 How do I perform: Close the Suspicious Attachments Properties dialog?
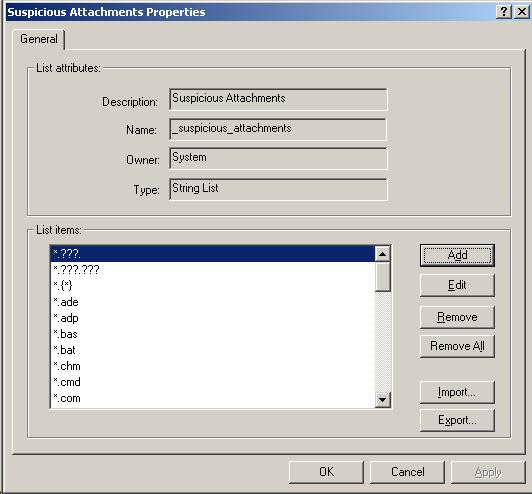[x=521, y=12]
